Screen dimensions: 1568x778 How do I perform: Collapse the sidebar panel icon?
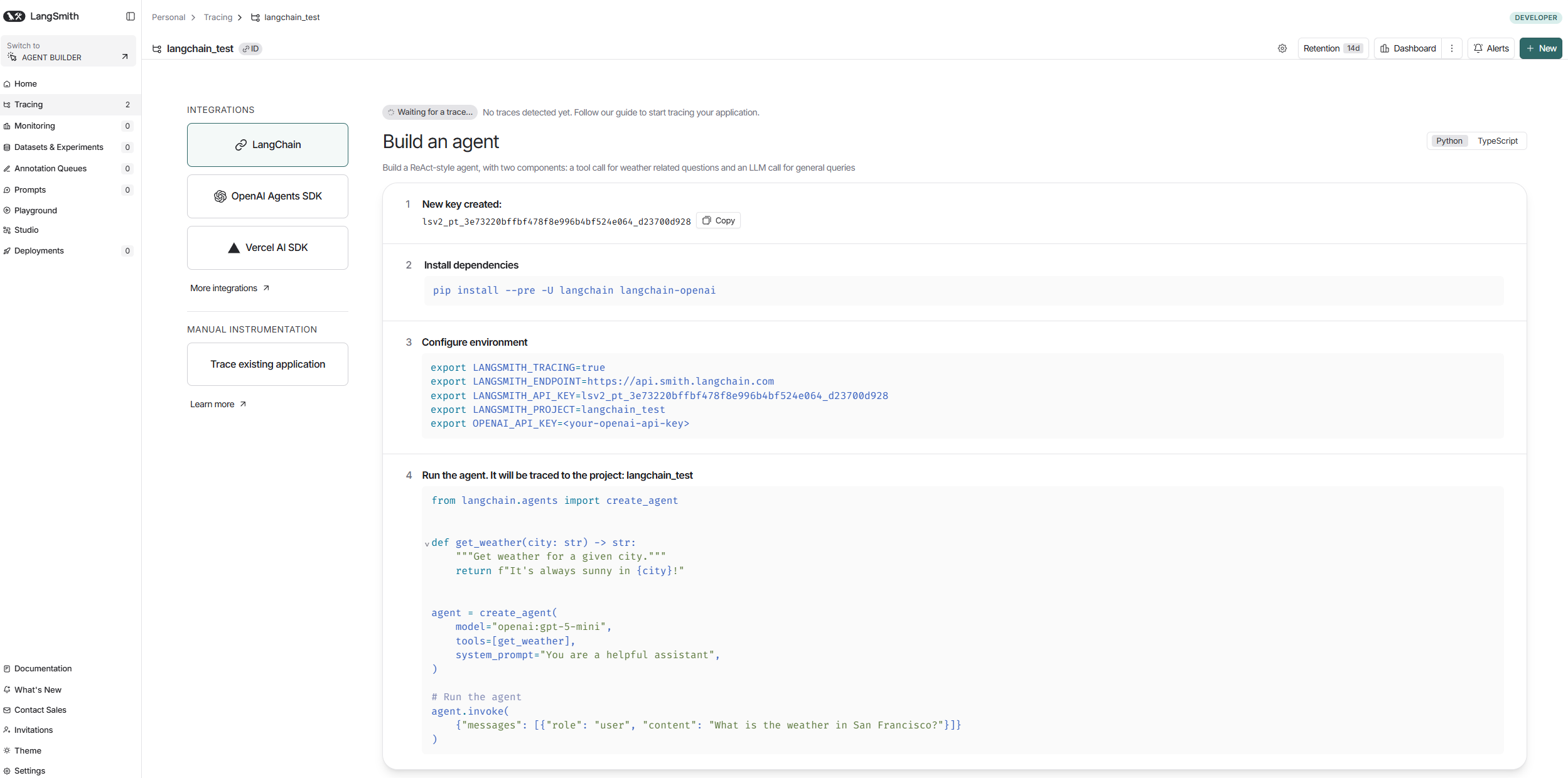click(x=131, y=16)
